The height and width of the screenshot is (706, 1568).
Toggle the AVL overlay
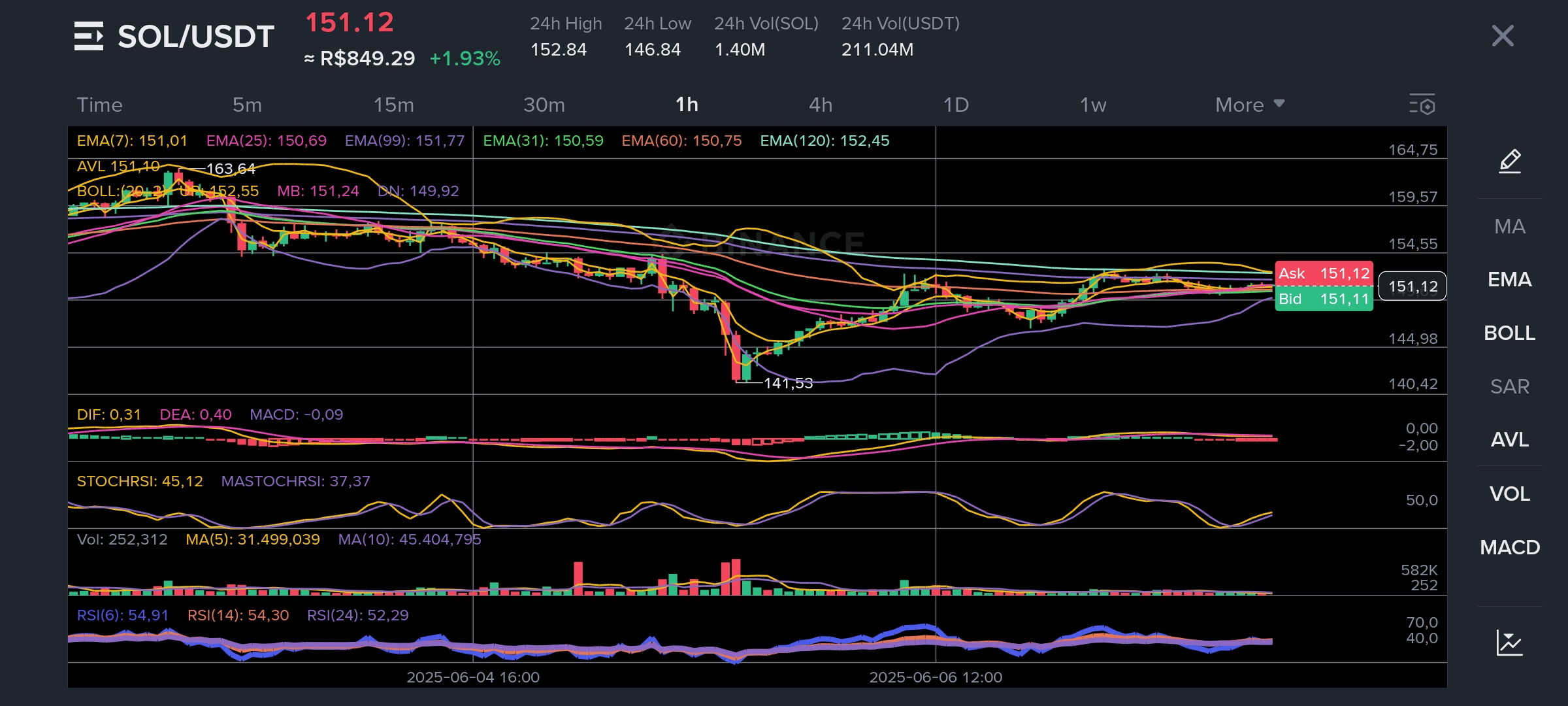(x=1509, y=440)
